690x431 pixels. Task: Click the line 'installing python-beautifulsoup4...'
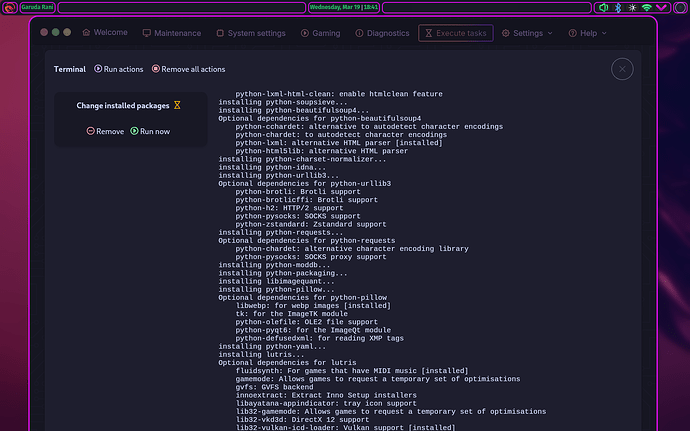pyautogui.click(x=294, y=111)
